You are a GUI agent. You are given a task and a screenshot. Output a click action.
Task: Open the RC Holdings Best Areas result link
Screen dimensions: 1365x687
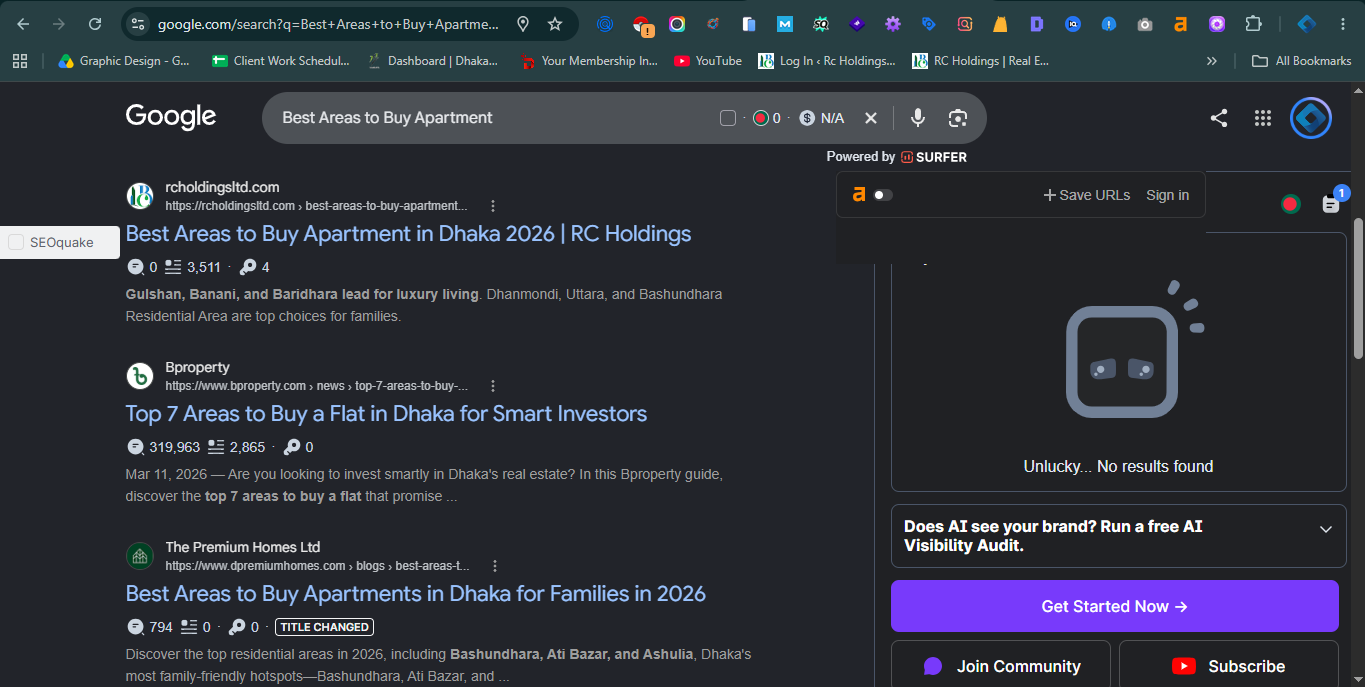[408, 233]
